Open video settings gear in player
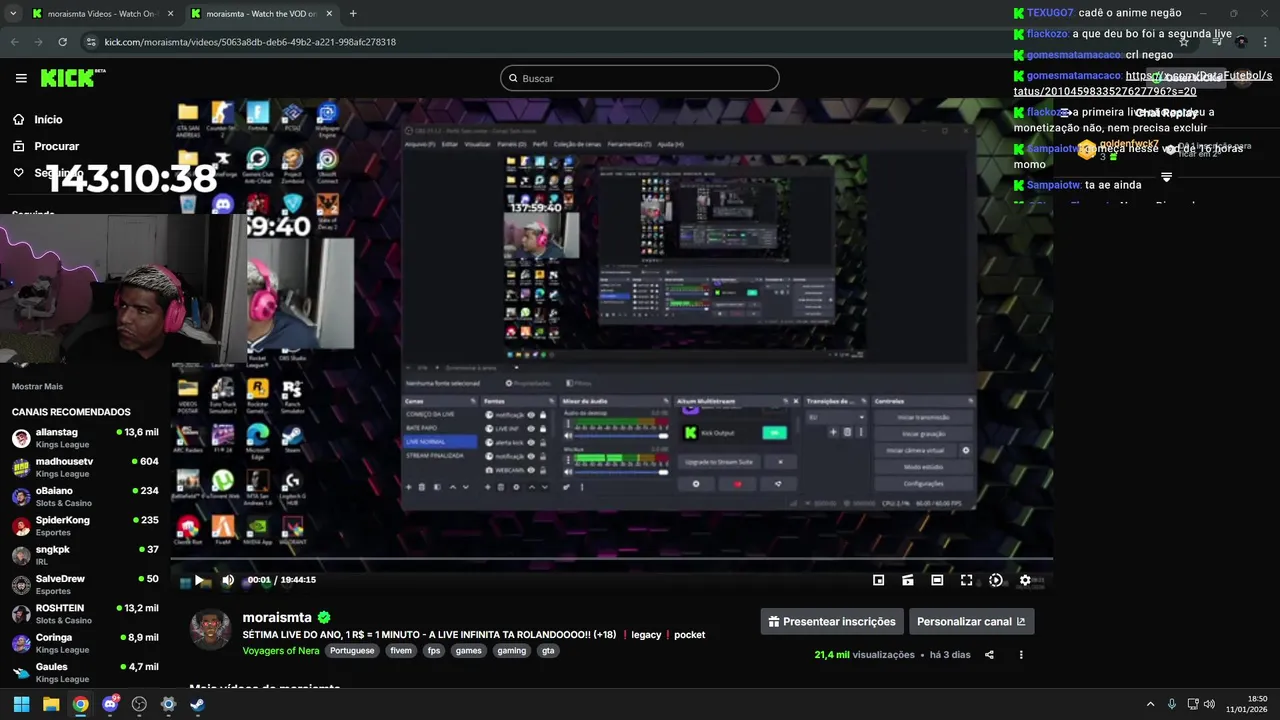 [1025, 580]
